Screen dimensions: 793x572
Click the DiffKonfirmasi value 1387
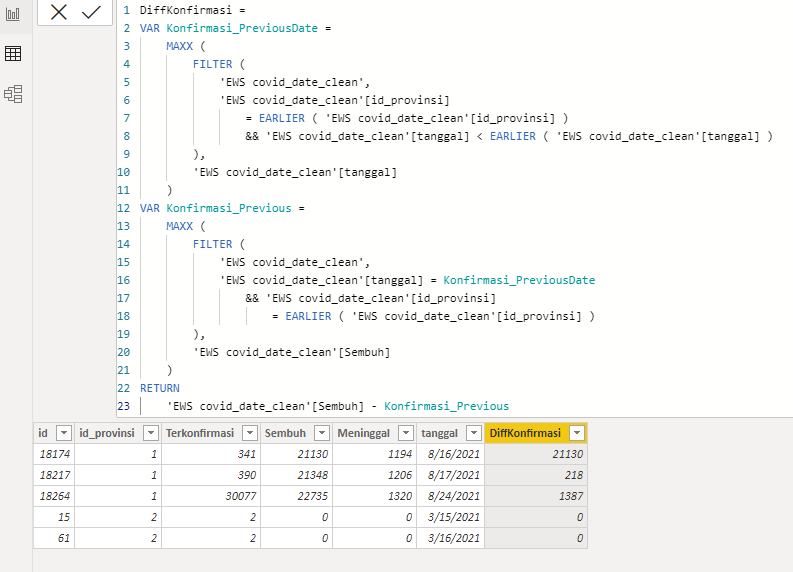tap(536, 496)
